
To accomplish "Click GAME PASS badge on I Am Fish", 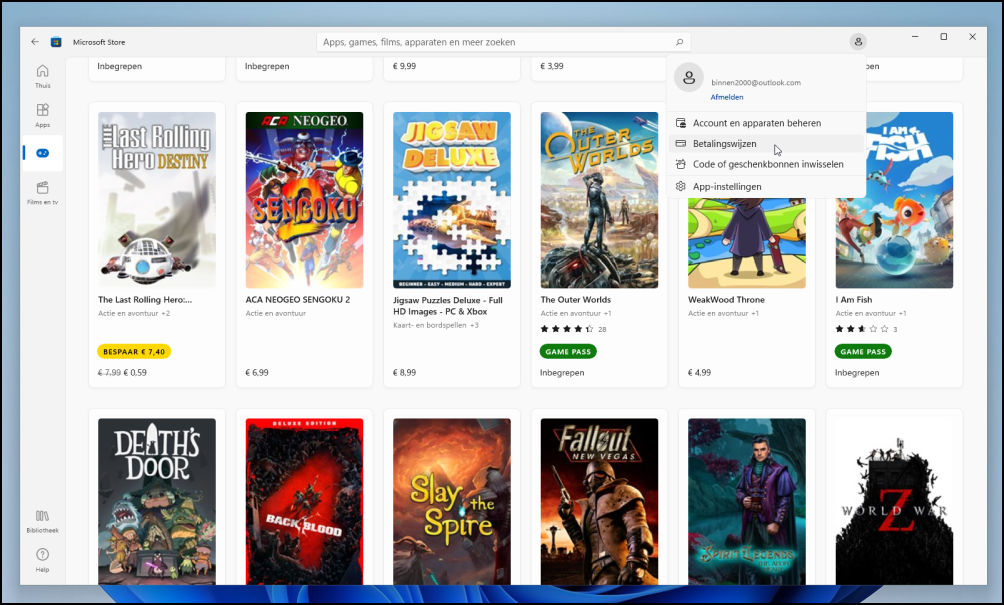I will (862, 351).
